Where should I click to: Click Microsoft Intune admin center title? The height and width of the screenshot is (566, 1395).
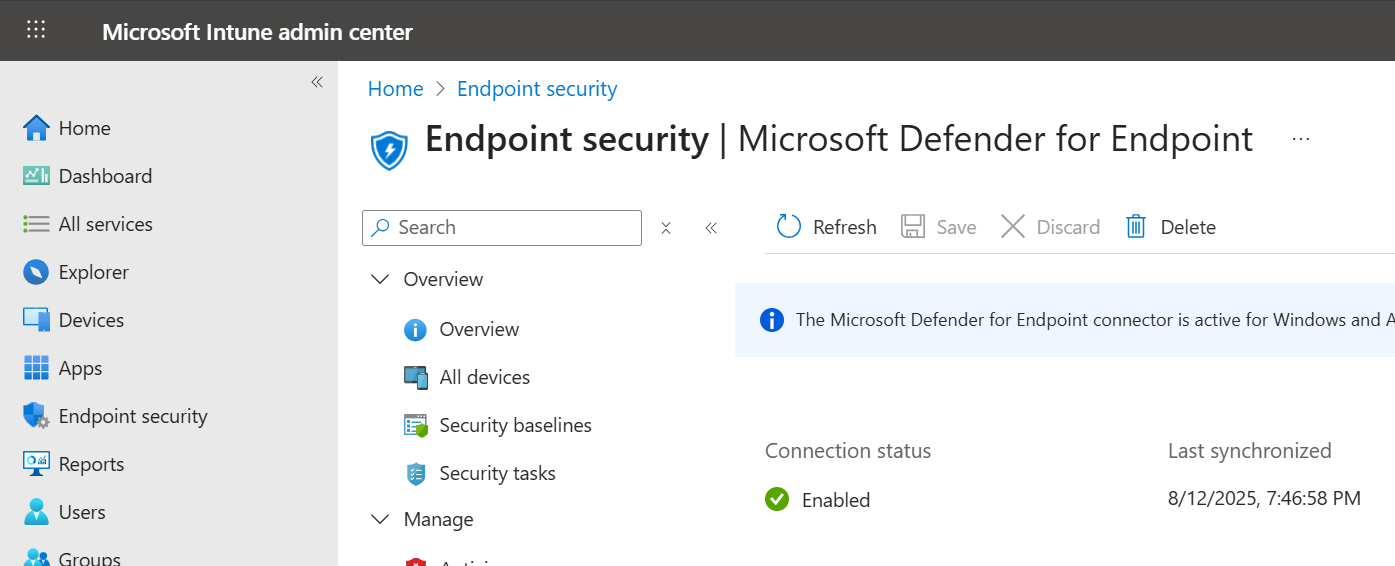pos(257,31)
